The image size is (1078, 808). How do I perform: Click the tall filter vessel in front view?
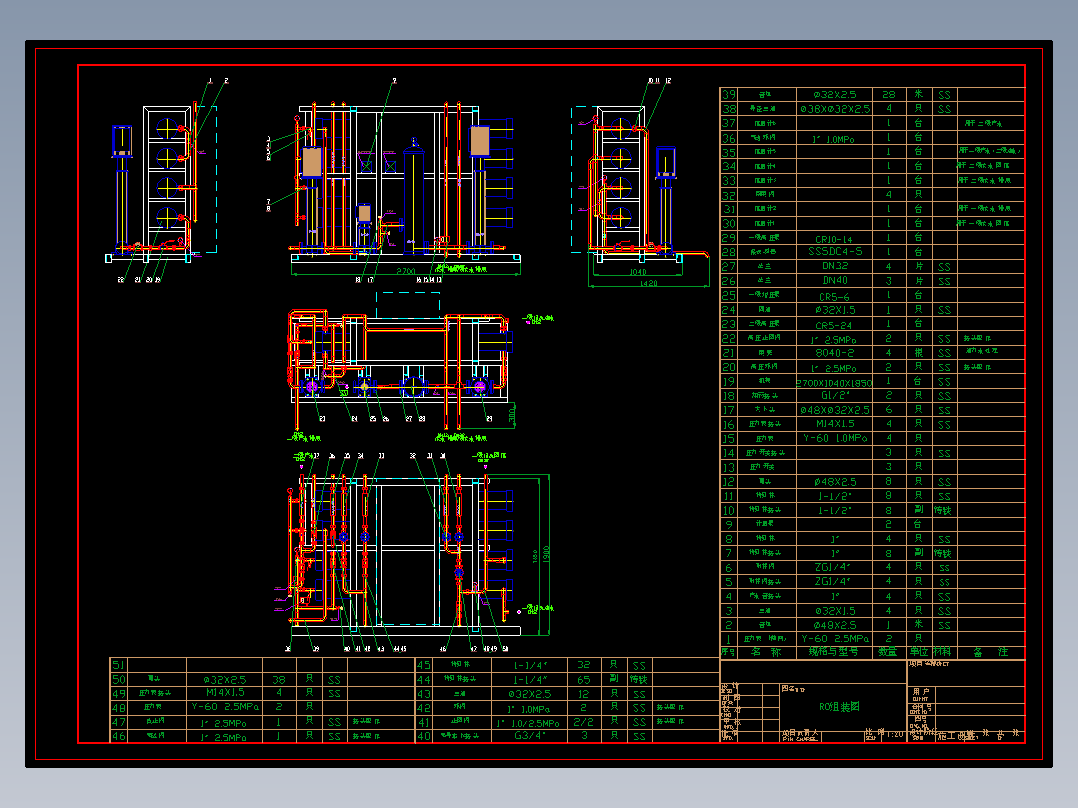click(413, 195)
